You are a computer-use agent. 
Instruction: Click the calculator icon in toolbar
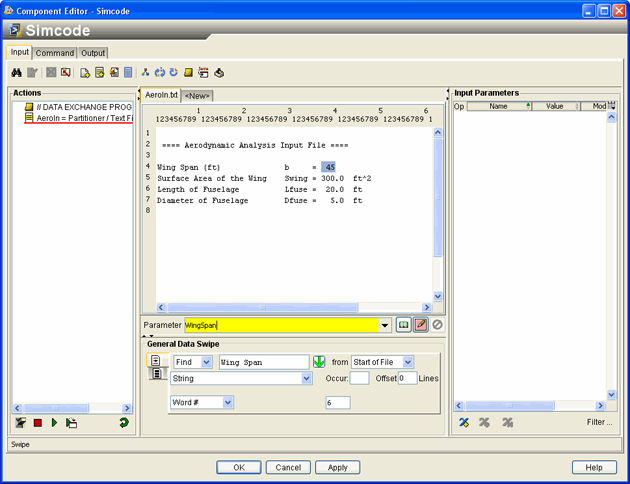(x=128, y=73)
